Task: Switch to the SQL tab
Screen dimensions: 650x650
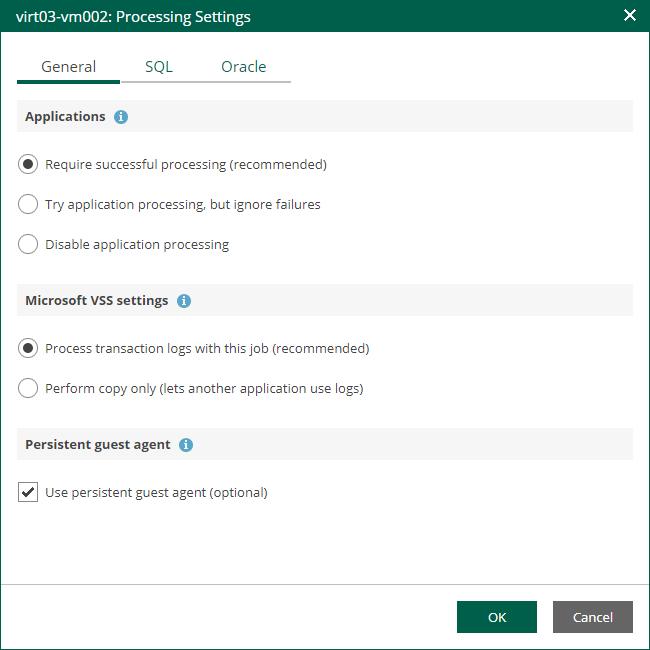Action: pyautogui.click(x=158, y=67)
